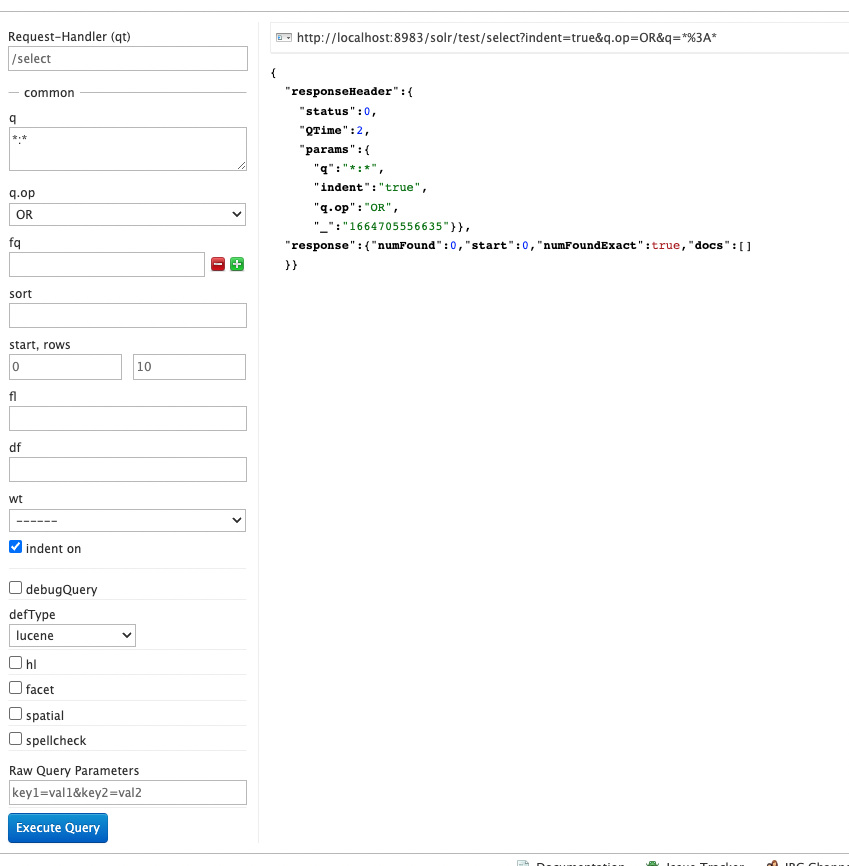Enable the hl highlighting checkbox

pyautogui.click(x=16, y=663)
